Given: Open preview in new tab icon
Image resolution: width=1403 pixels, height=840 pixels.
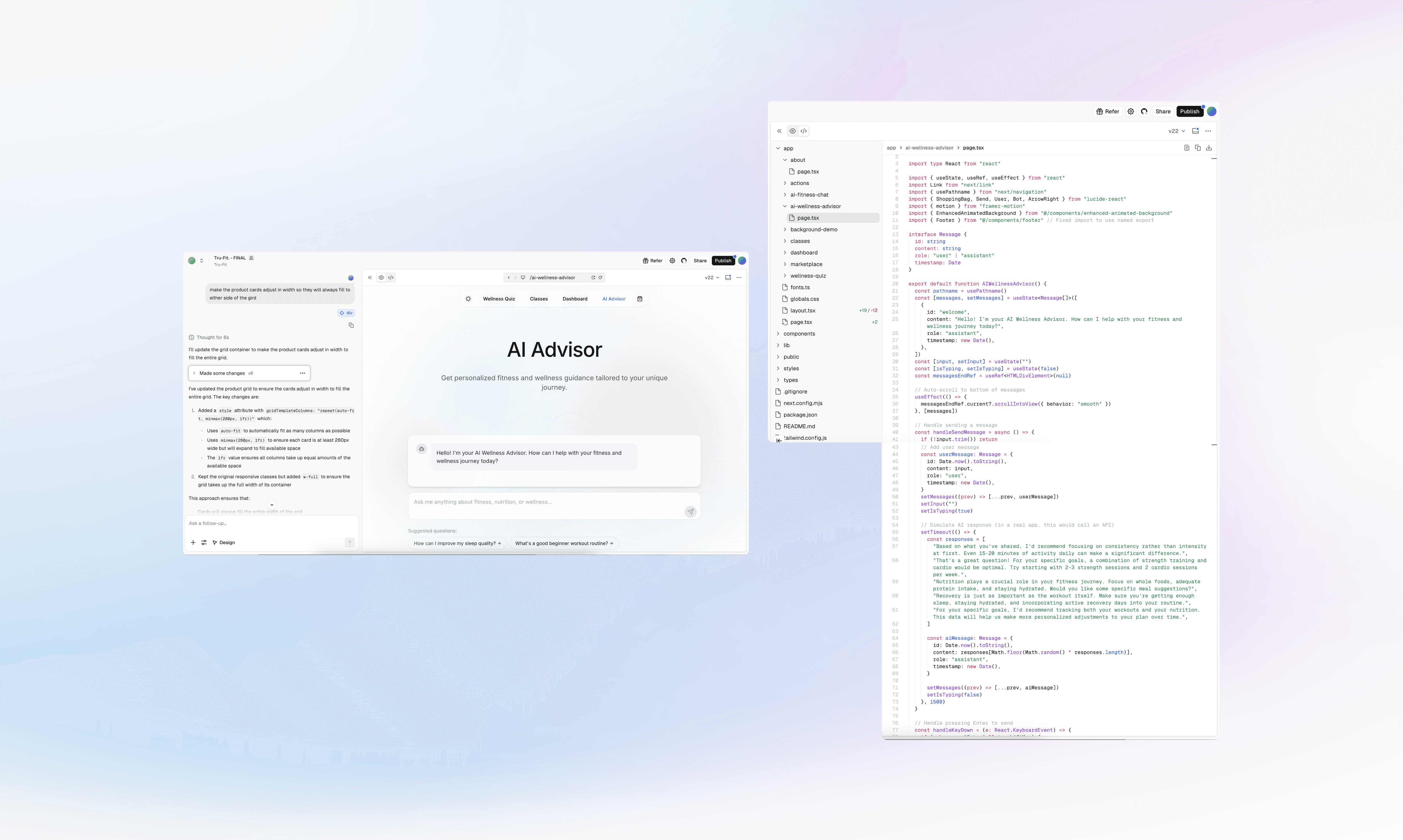Looking at the screenshot, I should [x=593, y=277].
